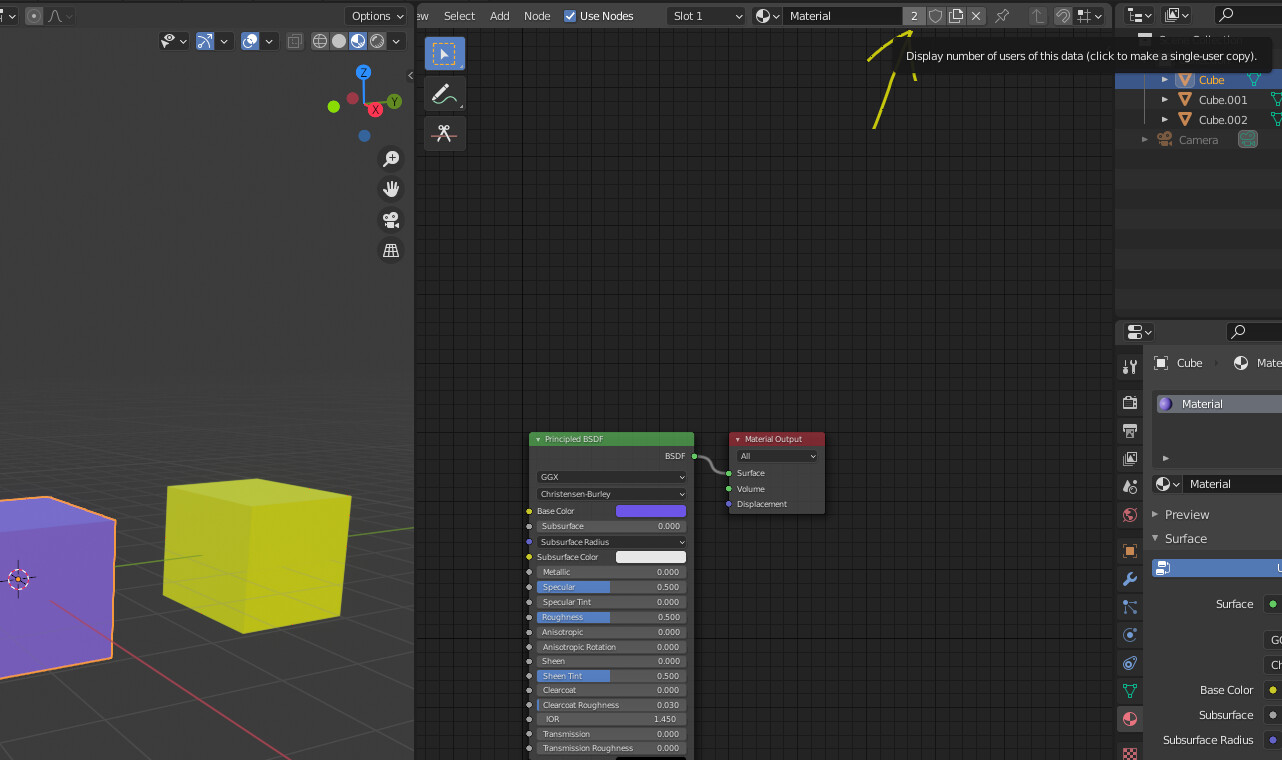
Task: Click the 2 users button to make single-user copy
Action: (x=913, y=16)
